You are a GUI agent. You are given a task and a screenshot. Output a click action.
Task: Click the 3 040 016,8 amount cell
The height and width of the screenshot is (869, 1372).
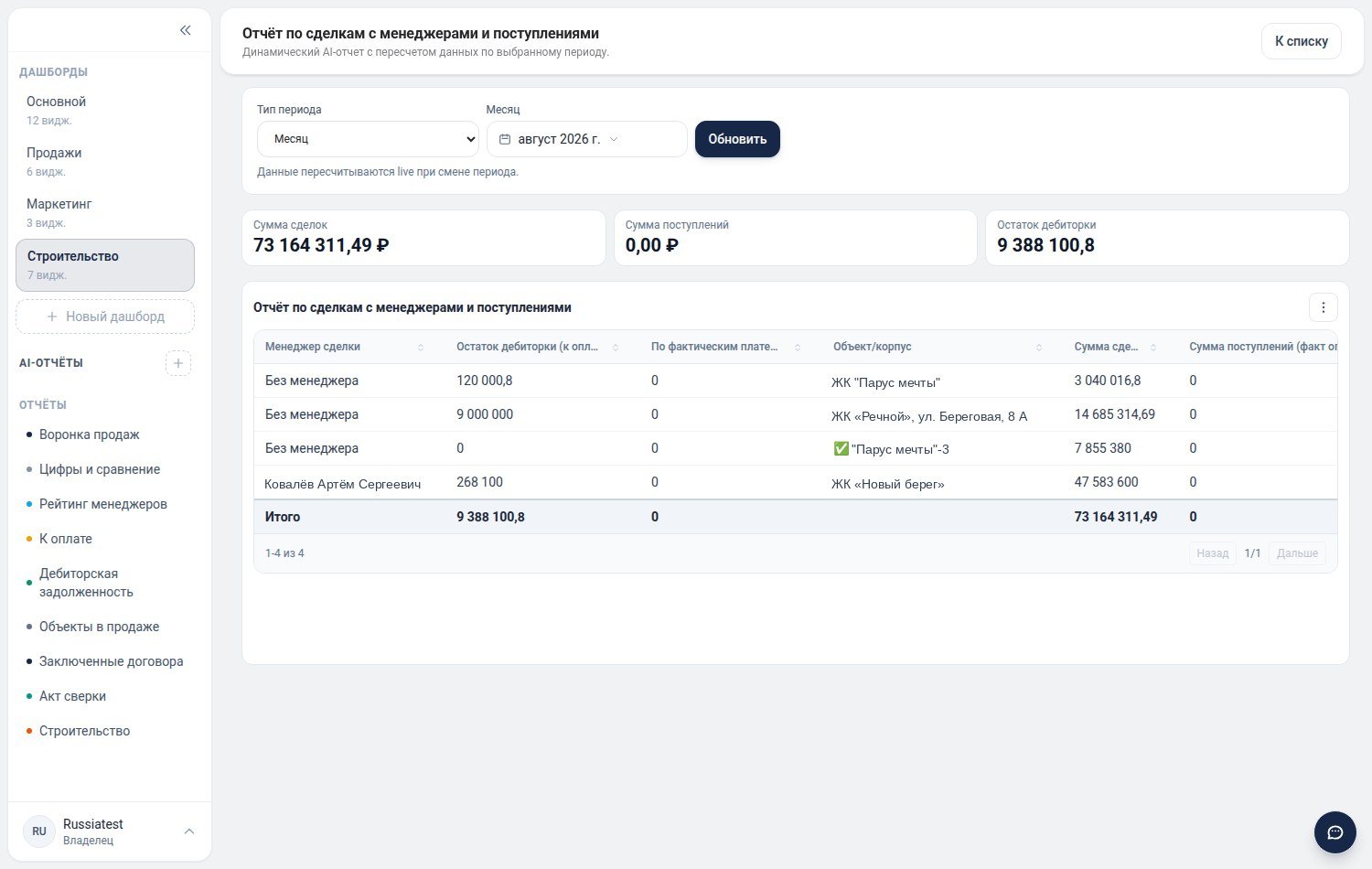click(1108, 381)
